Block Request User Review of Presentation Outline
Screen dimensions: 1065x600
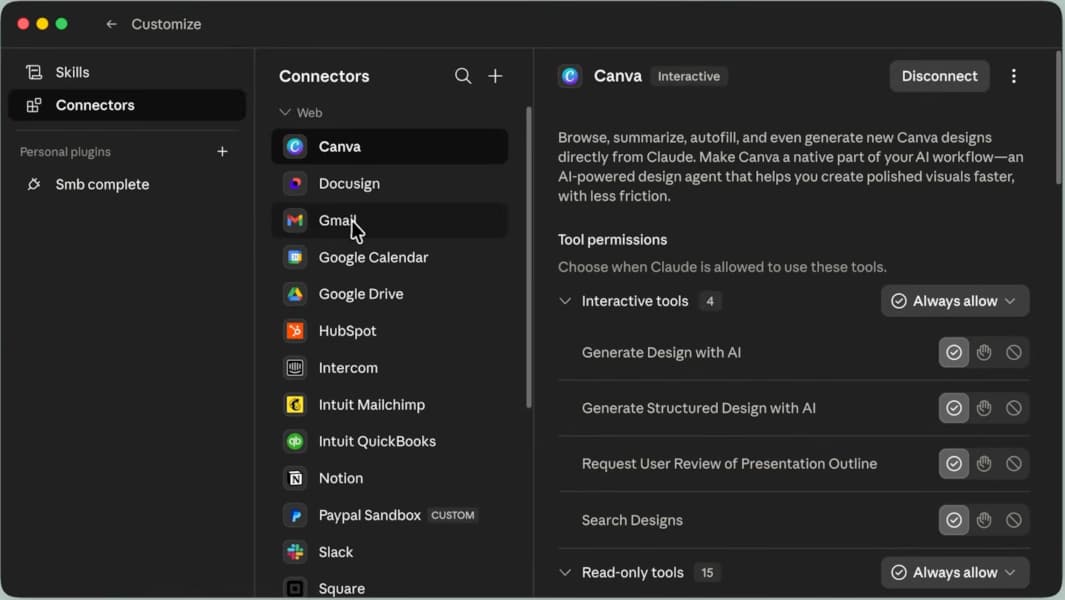[x=1013, y=464]
